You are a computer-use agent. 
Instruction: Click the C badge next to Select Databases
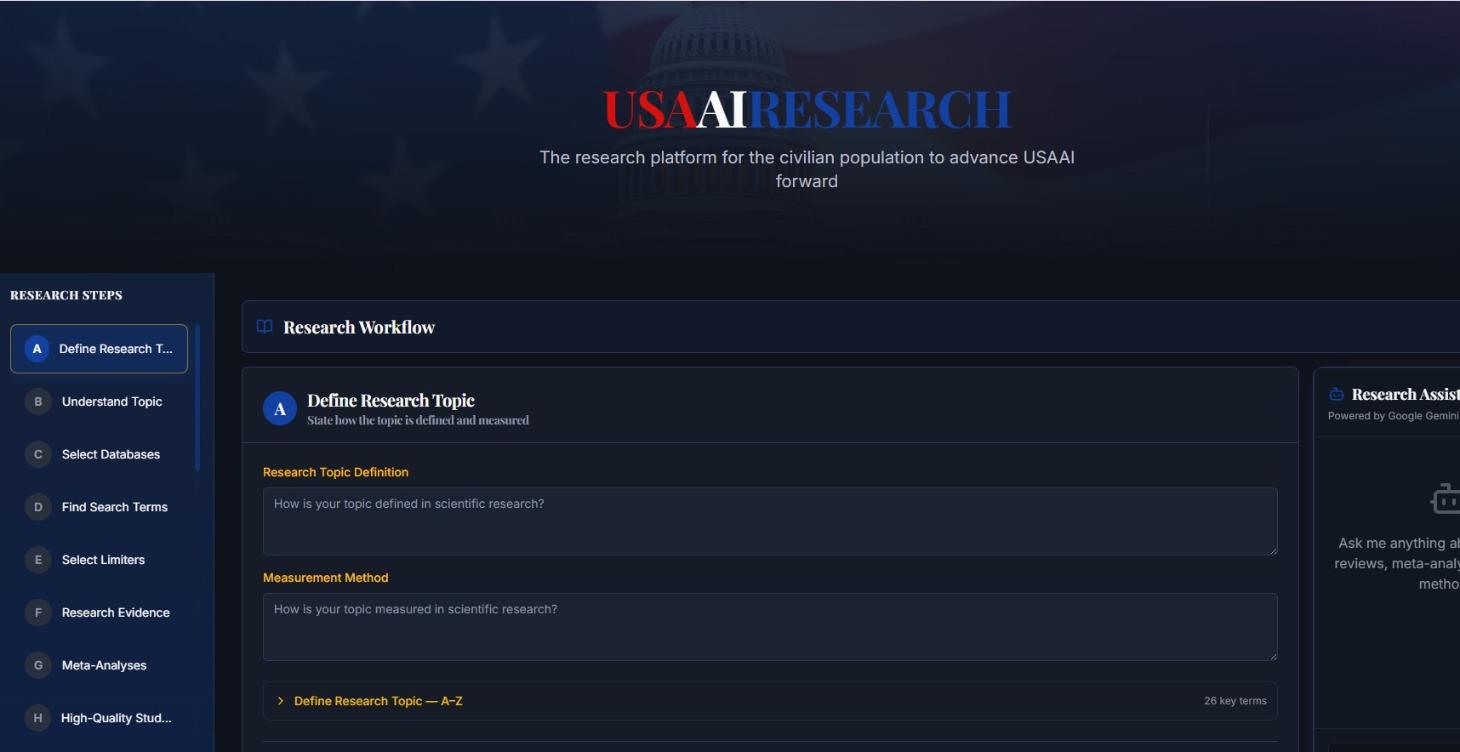(37, 454)
